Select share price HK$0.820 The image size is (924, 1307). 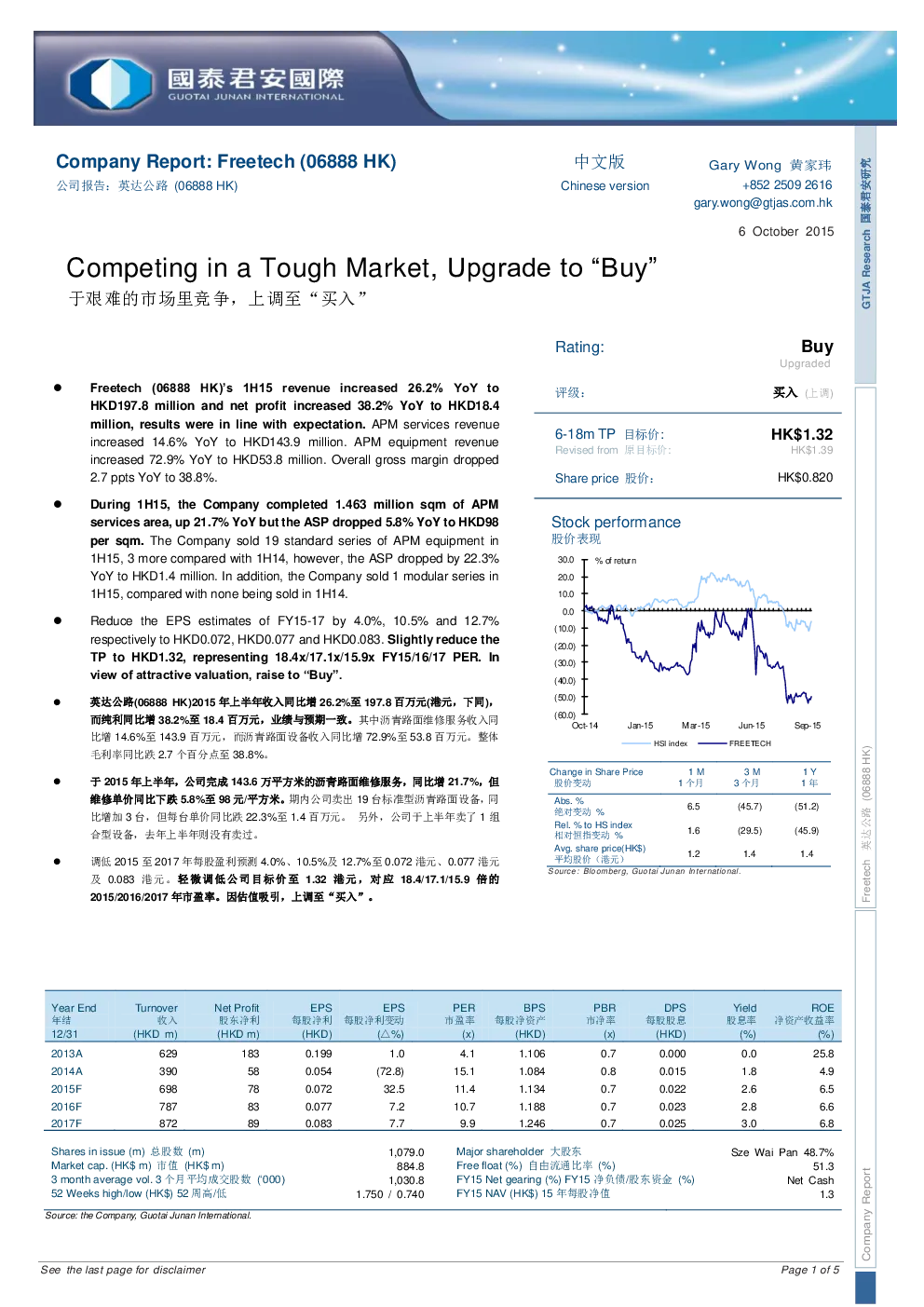(x=805, y=478)
